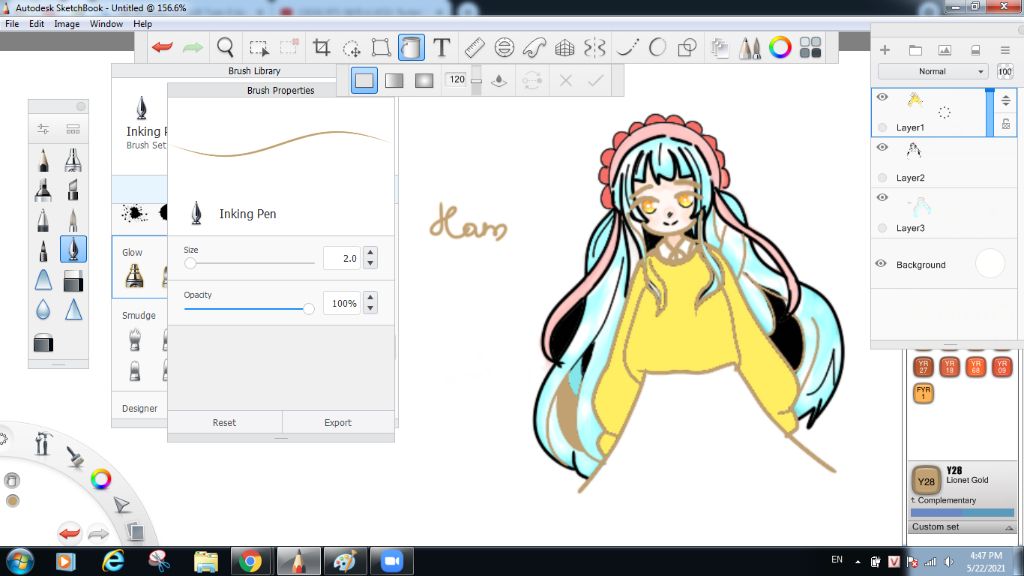Click the Opacity slider handle
The width and height of the screenshot is (1024, 576).
click(308, 308)
